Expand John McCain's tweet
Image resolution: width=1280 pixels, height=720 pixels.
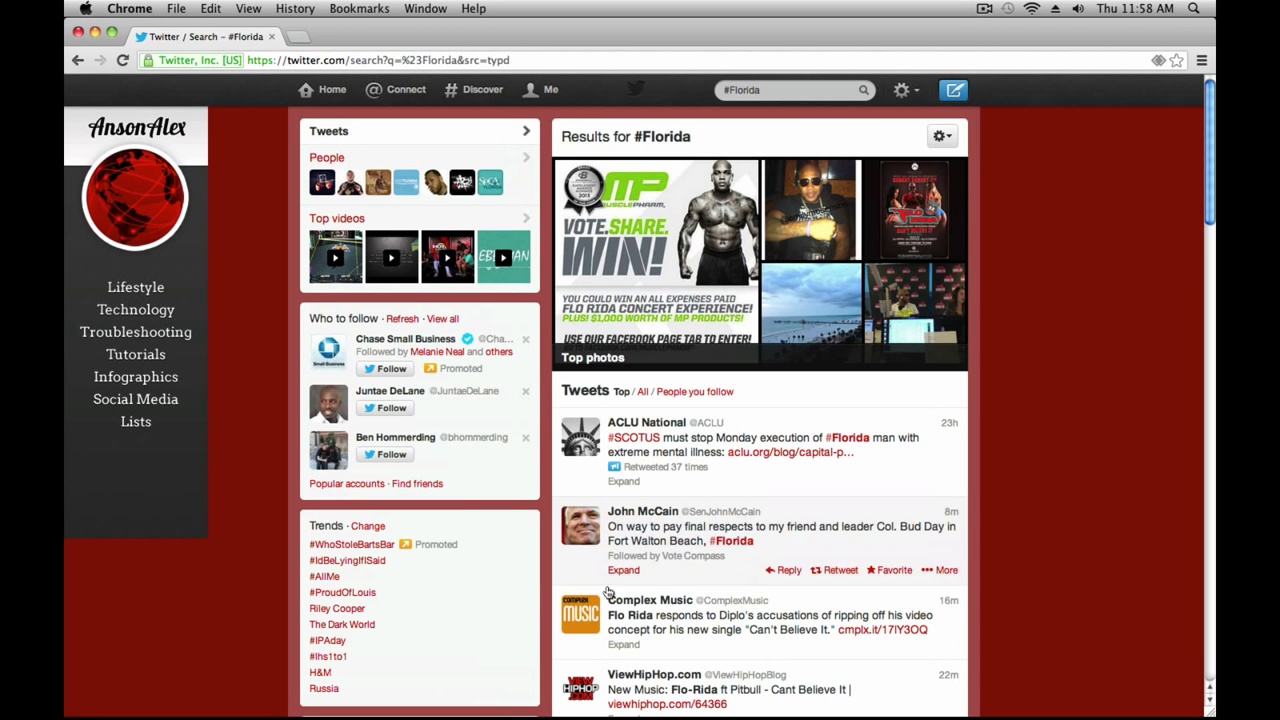tap(623, 570)
